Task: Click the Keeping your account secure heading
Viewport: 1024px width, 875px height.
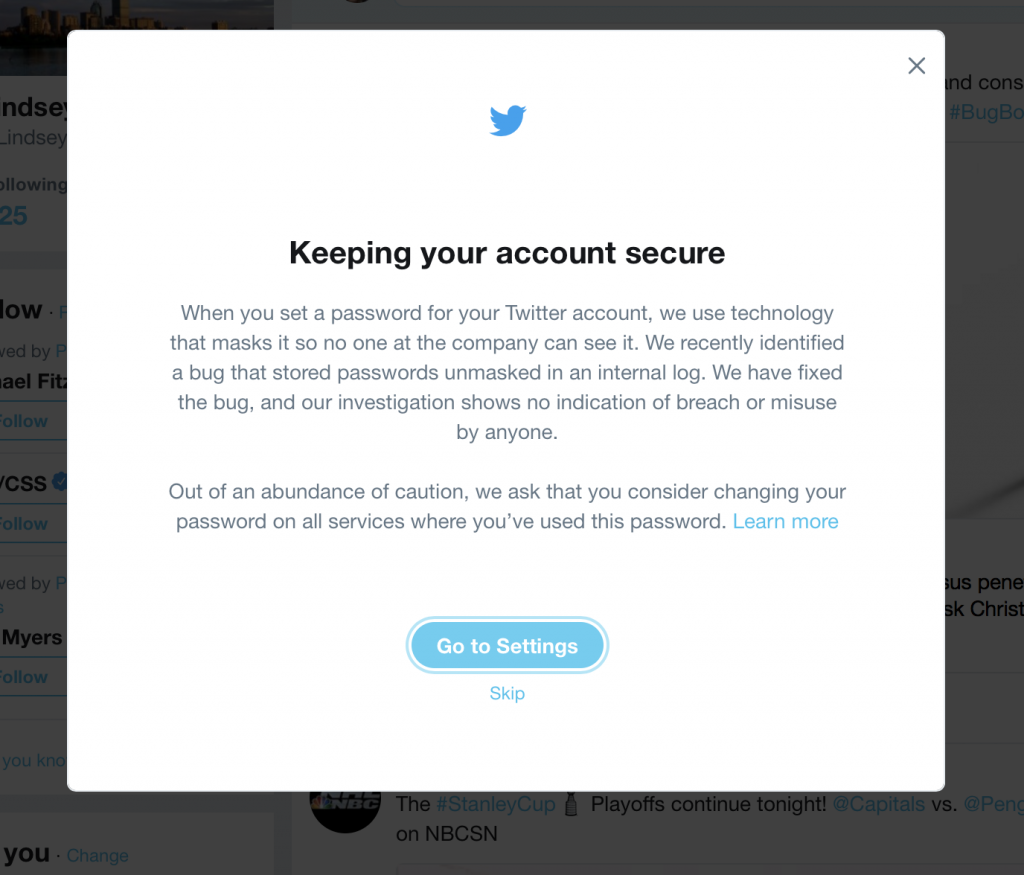Action: click(x=507, y=253)
